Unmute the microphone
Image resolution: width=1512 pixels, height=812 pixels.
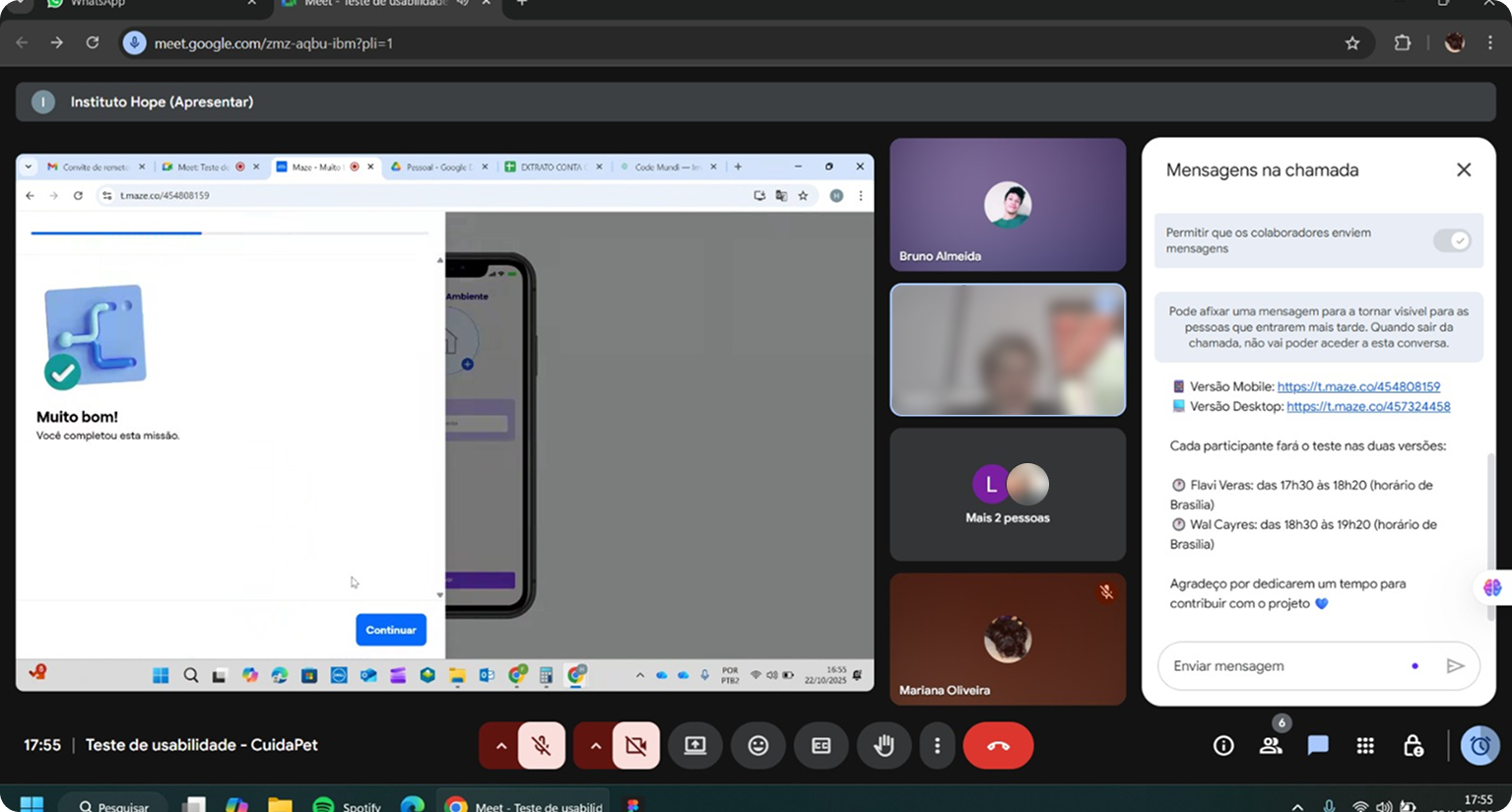pyautogui.click(x=541, y=746)
